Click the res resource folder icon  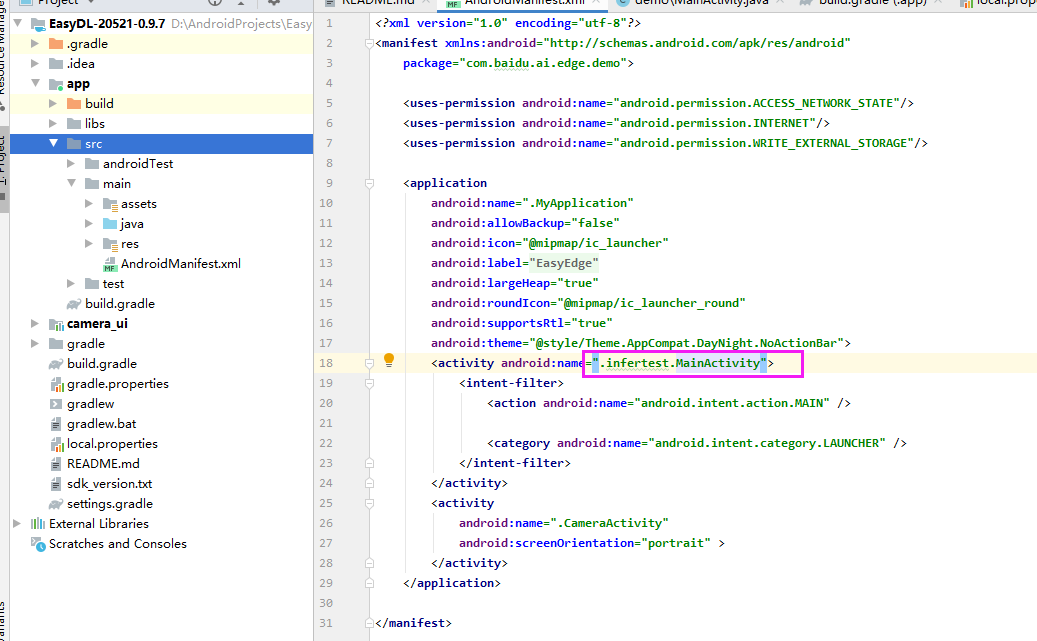tap(110, 244)
